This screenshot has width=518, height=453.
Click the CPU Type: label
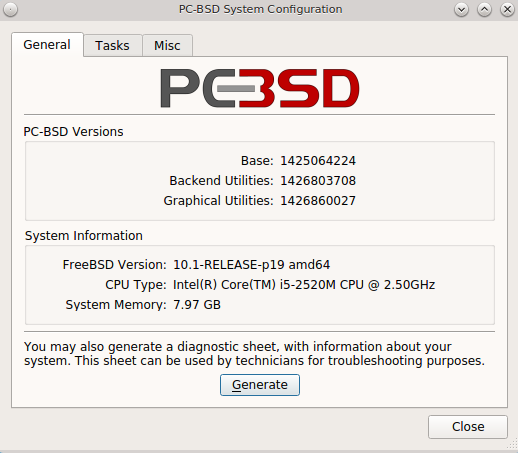136,285
